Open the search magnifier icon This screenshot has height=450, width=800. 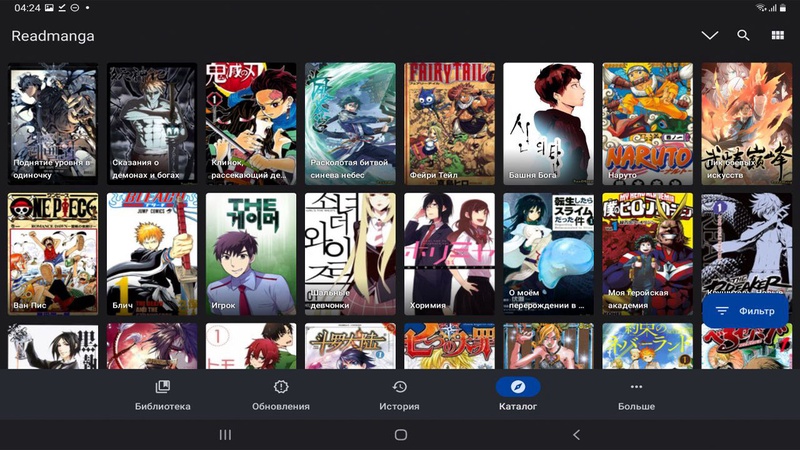[x=743, y=35]
